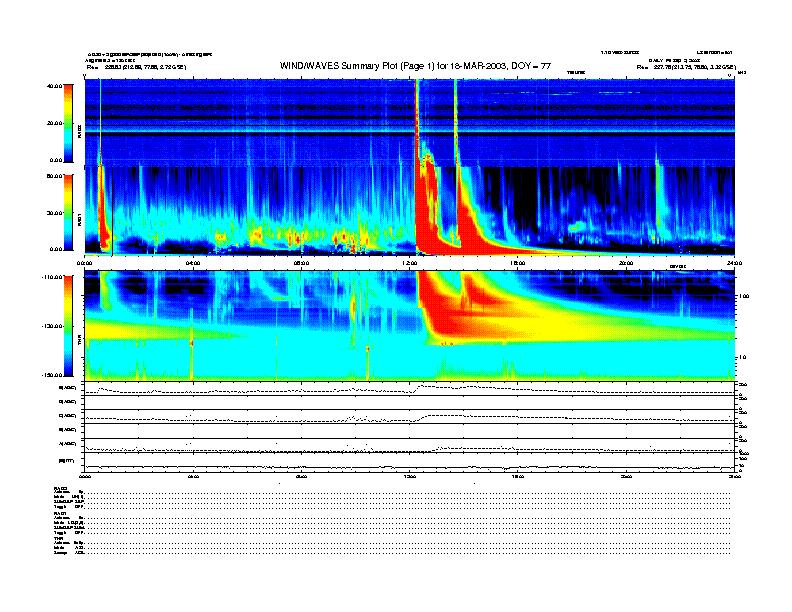Click the 40.00 label on RAD2 scale

pos(55,86)
